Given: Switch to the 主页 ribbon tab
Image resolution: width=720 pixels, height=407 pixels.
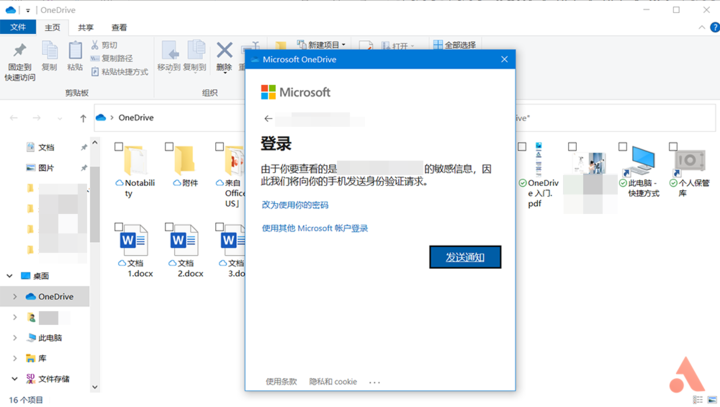Looking at the screenshot, I should [52, 28].
